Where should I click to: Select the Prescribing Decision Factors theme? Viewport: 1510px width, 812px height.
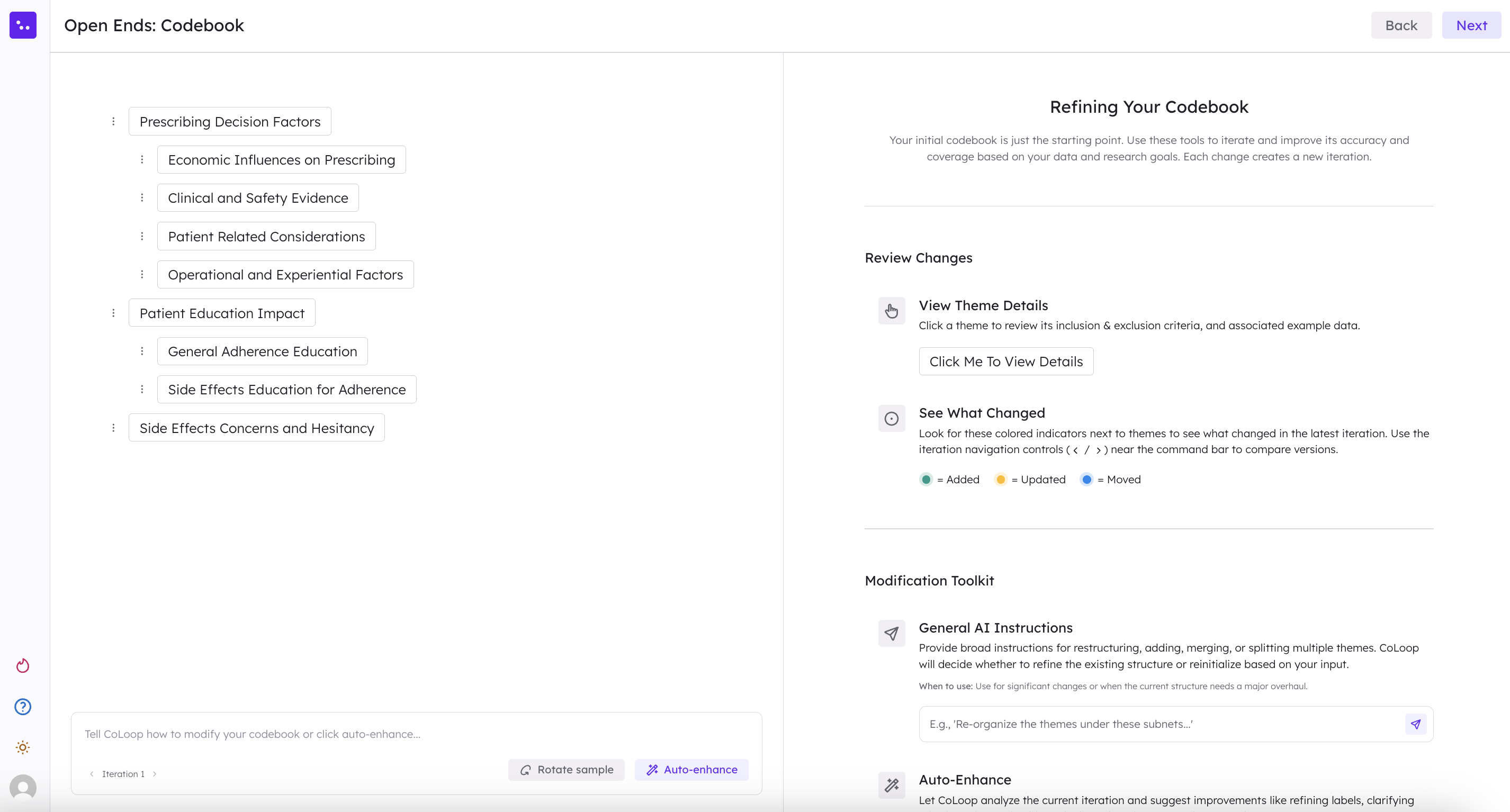point(230,121)
